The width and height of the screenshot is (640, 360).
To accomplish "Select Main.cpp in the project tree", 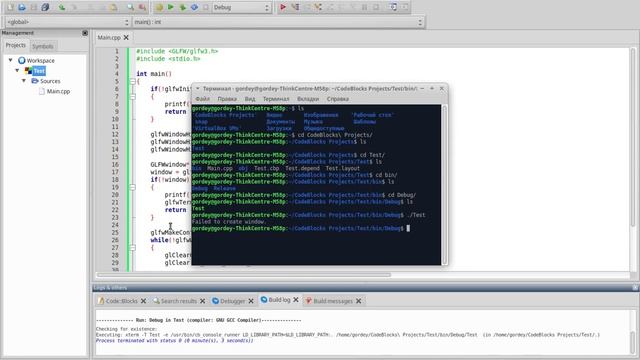I will [58, 91].
